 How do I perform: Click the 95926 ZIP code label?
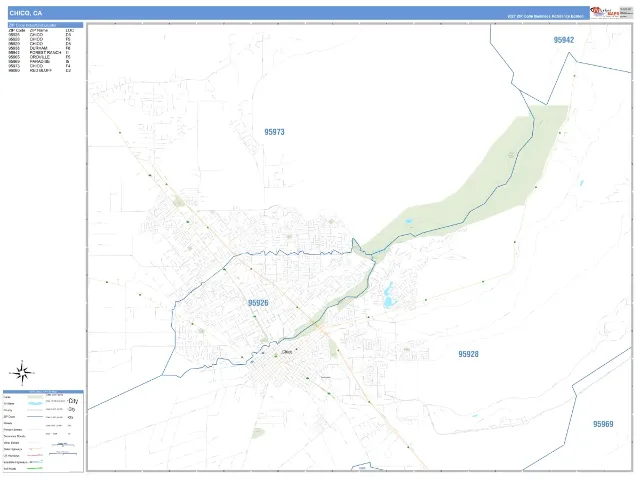click(x=258, y=303)
